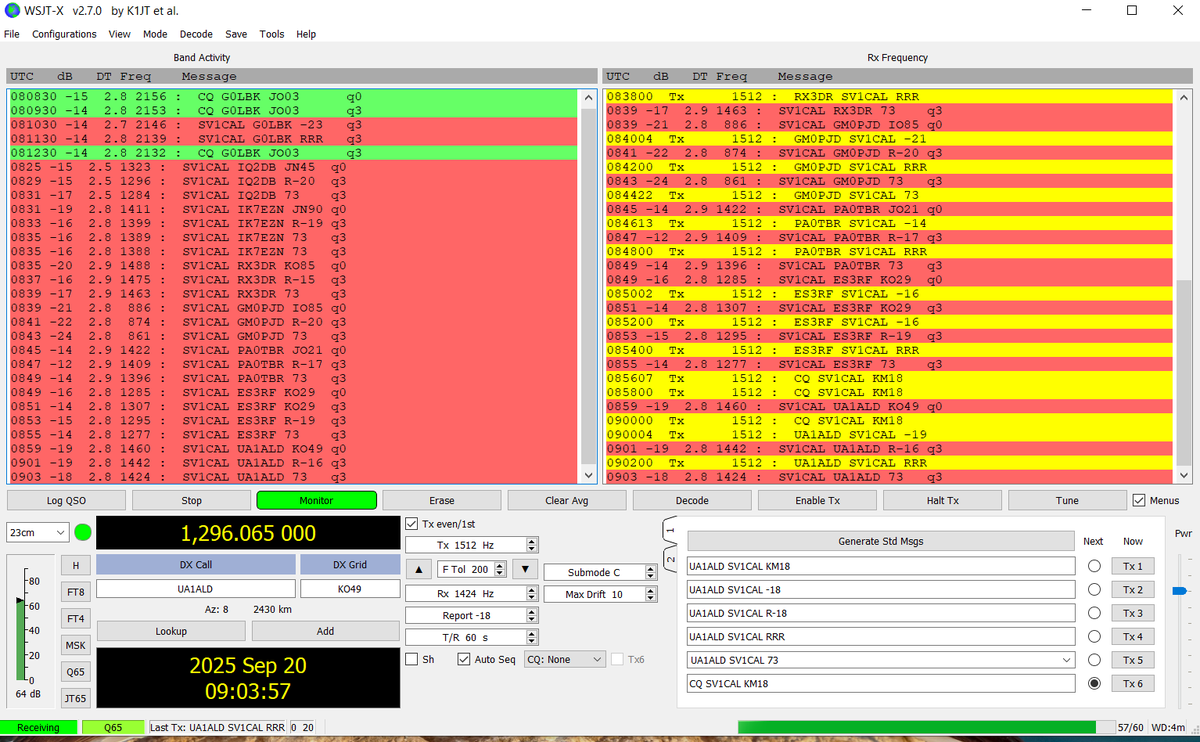The image size is (1200, 742).
Task: Toggle Tx even/1st checkbox
Action: (411, 523)
